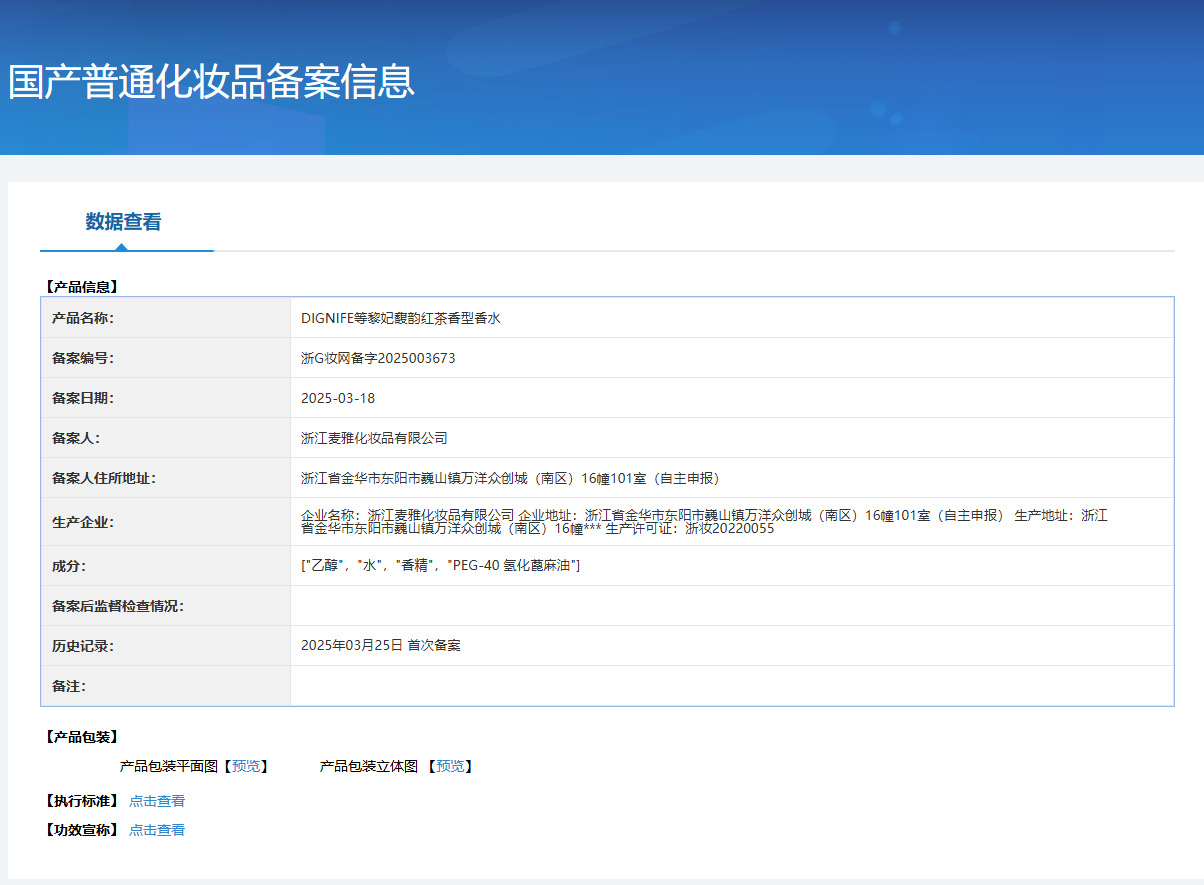Click the 备案后监督检查情况 label cell
Image resolution: width=1204 pixels, height=885 pixels.
pos(166,606)
